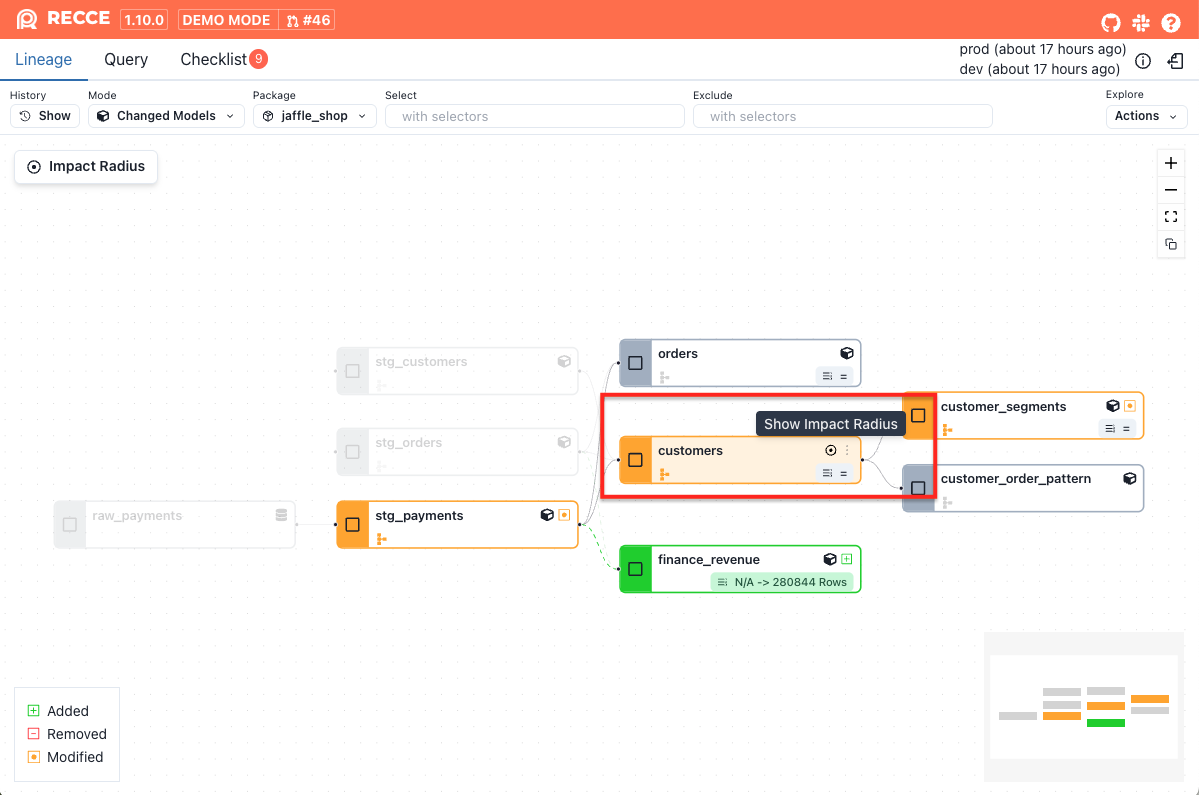Zoom in on the lineage graph
The width and height of the screenshot is (1199, 795).
tap(1171, 163)
